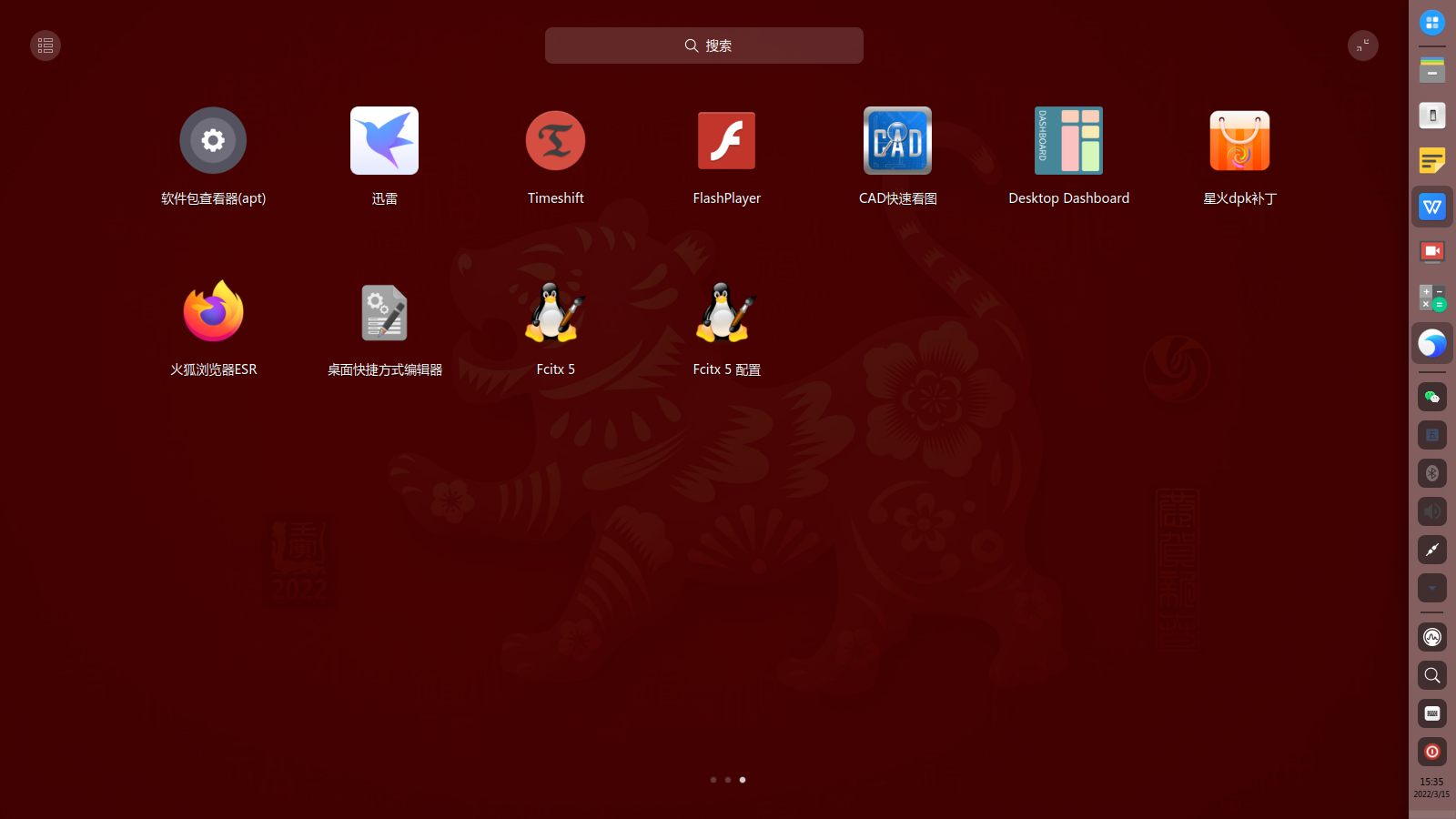
Task: Open the volume control in the tray
Action: pyautogui.click(x=1432, y=511)
